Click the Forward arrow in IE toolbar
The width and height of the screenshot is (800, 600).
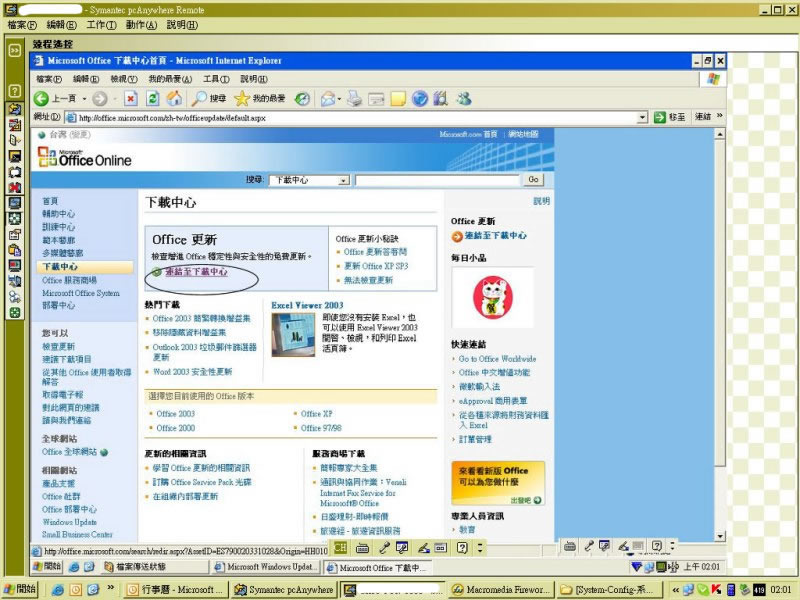(x=100, y=98)
